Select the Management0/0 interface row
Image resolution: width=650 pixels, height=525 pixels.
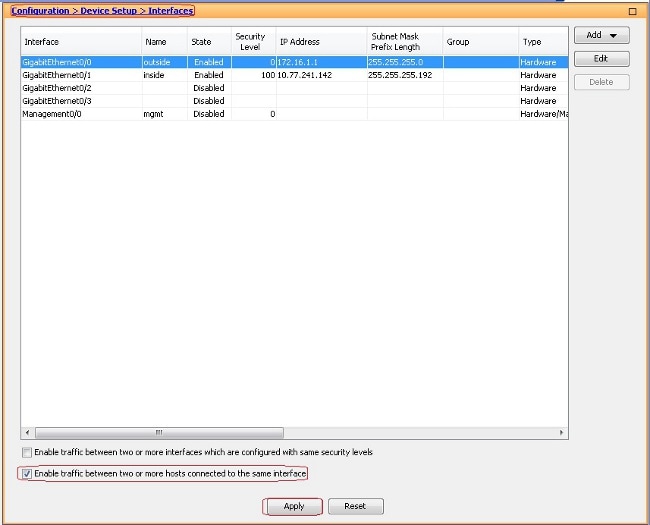(80, 114)
